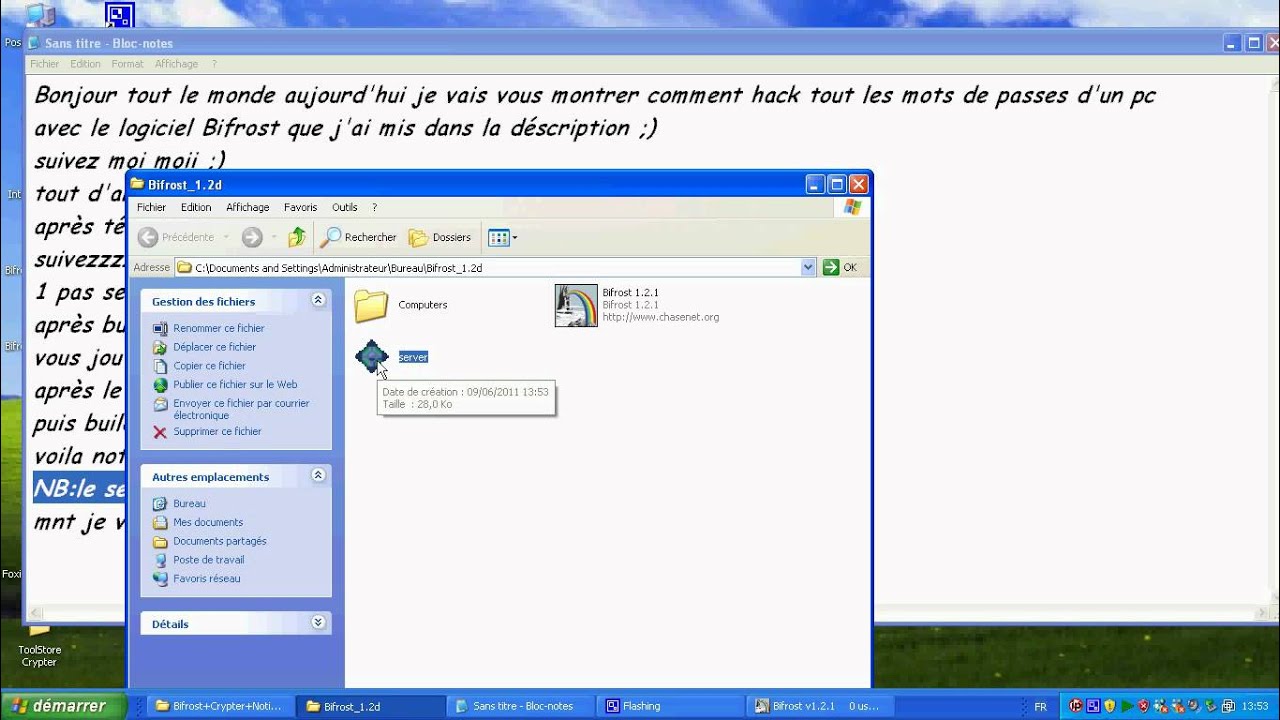Click the system tray clock 13:53
Viewport: 1280px width, 720px height.
tap(1254, 707)
